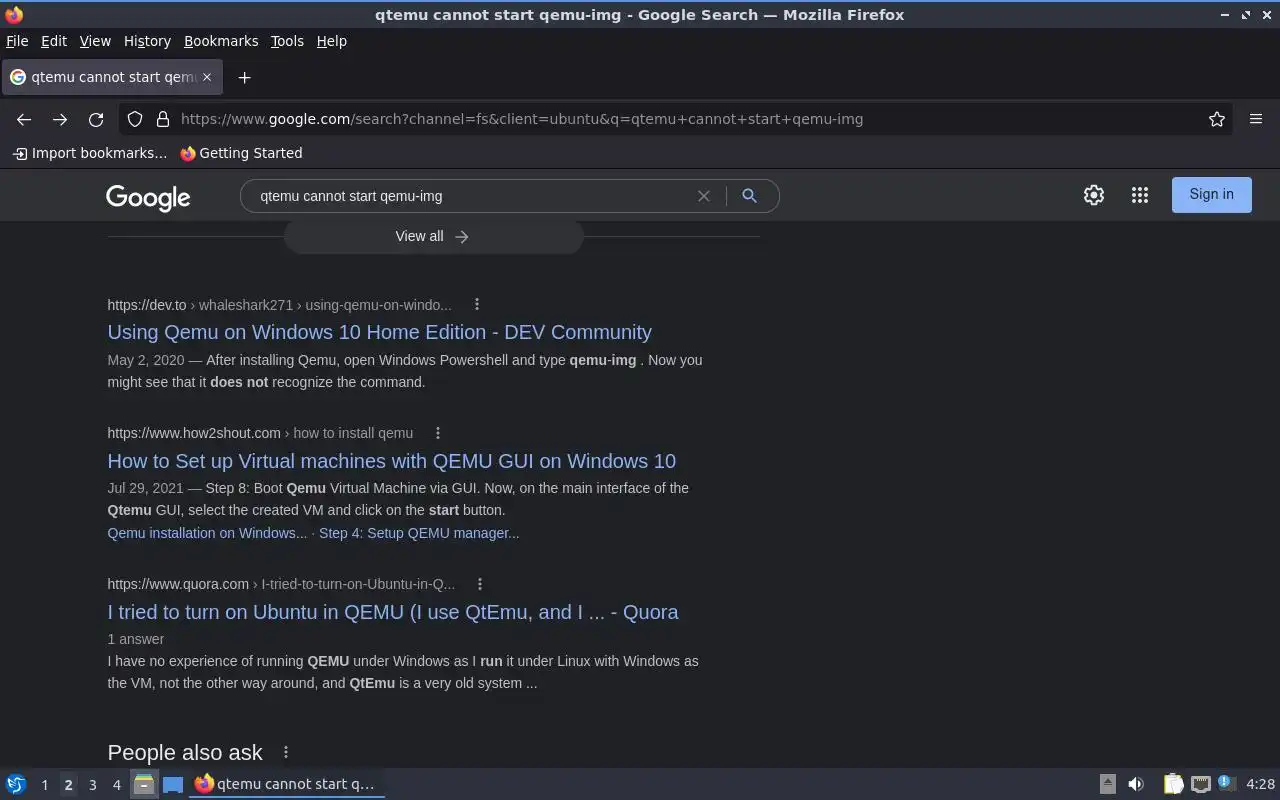Screen dimensions: 1280x800
Task: Open the volume control in system tray
Action: click(x=1136, y=784)
